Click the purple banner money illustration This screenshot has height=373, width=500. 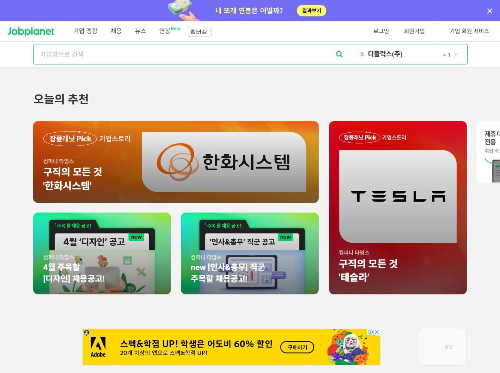(x=183, y=10)
